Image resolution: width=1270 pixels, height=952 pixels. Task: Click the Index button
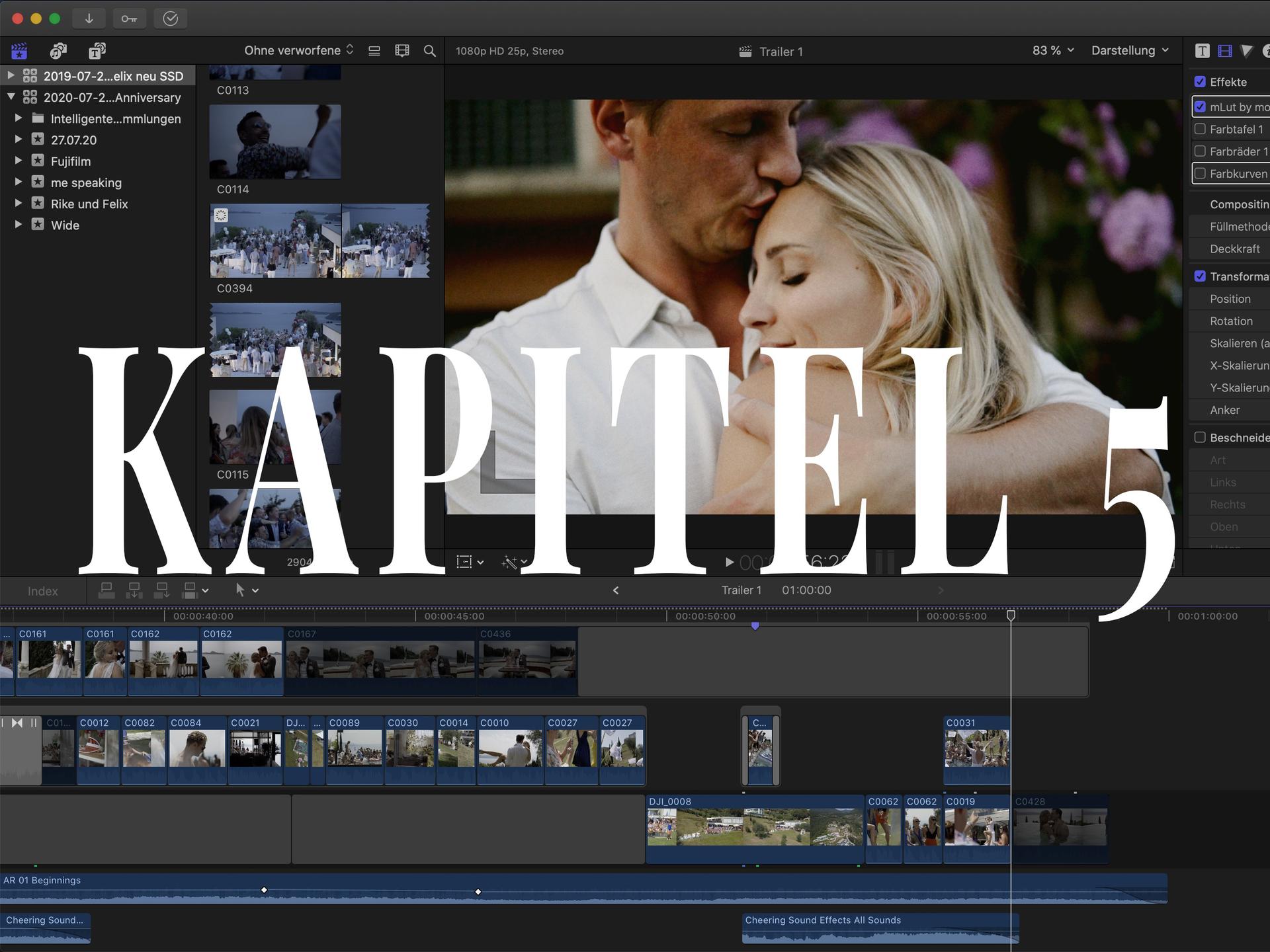coord(43,591)
